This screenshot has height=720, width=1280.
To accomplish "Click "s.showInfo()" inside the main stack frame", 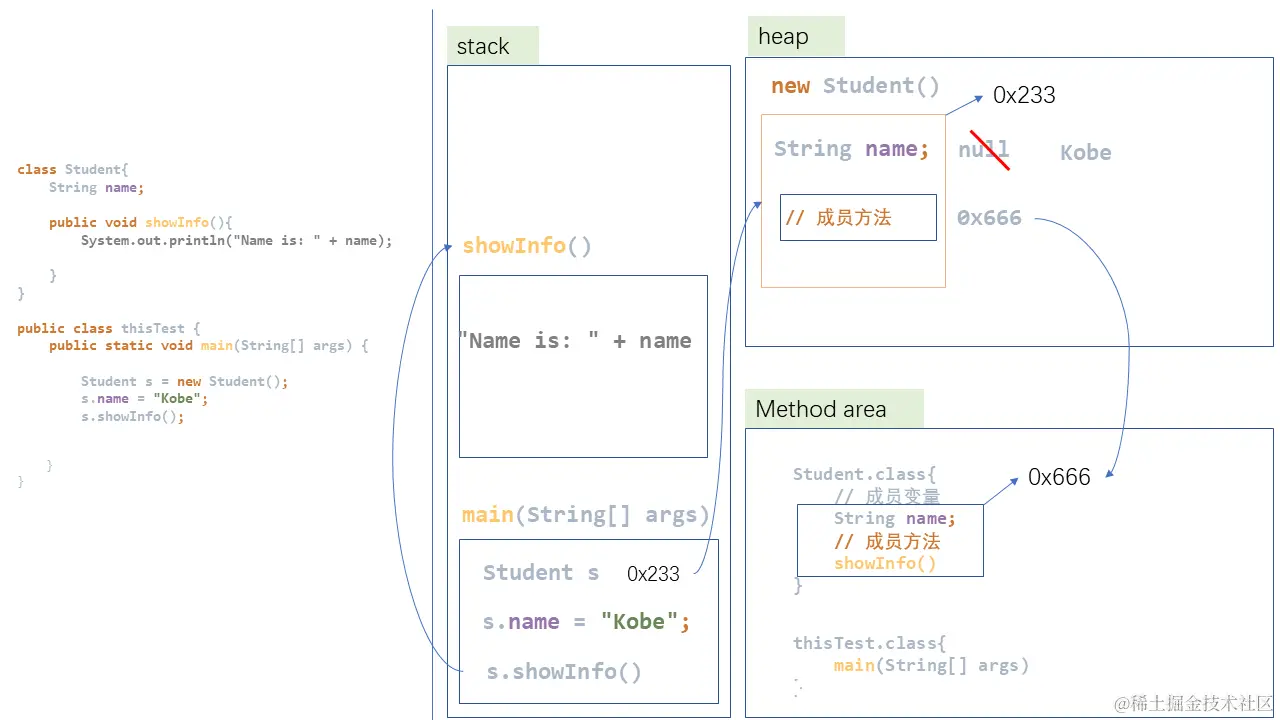I will (x=564, y=672).
